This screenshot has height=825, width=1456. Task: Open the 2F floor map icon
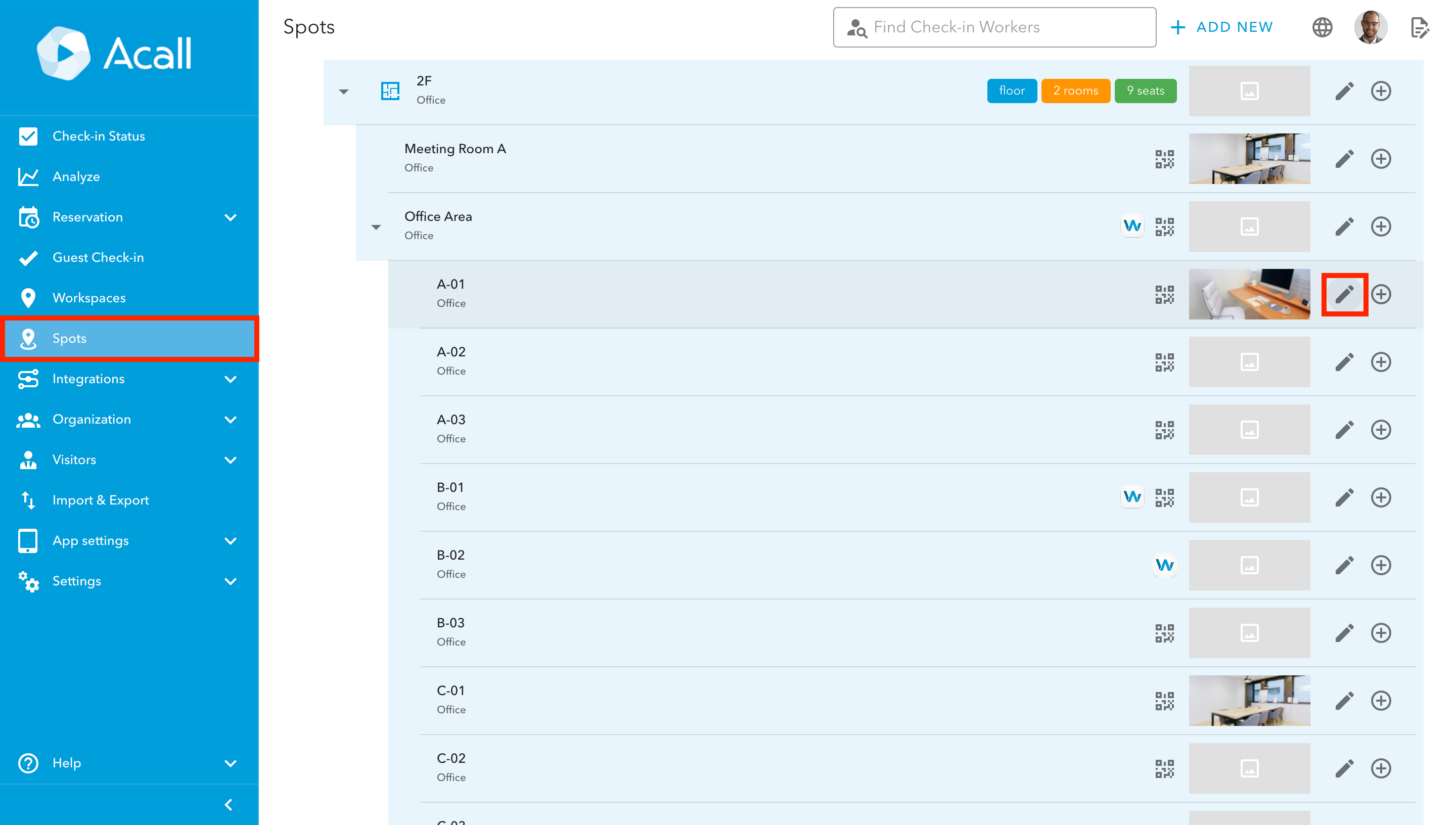390,90
